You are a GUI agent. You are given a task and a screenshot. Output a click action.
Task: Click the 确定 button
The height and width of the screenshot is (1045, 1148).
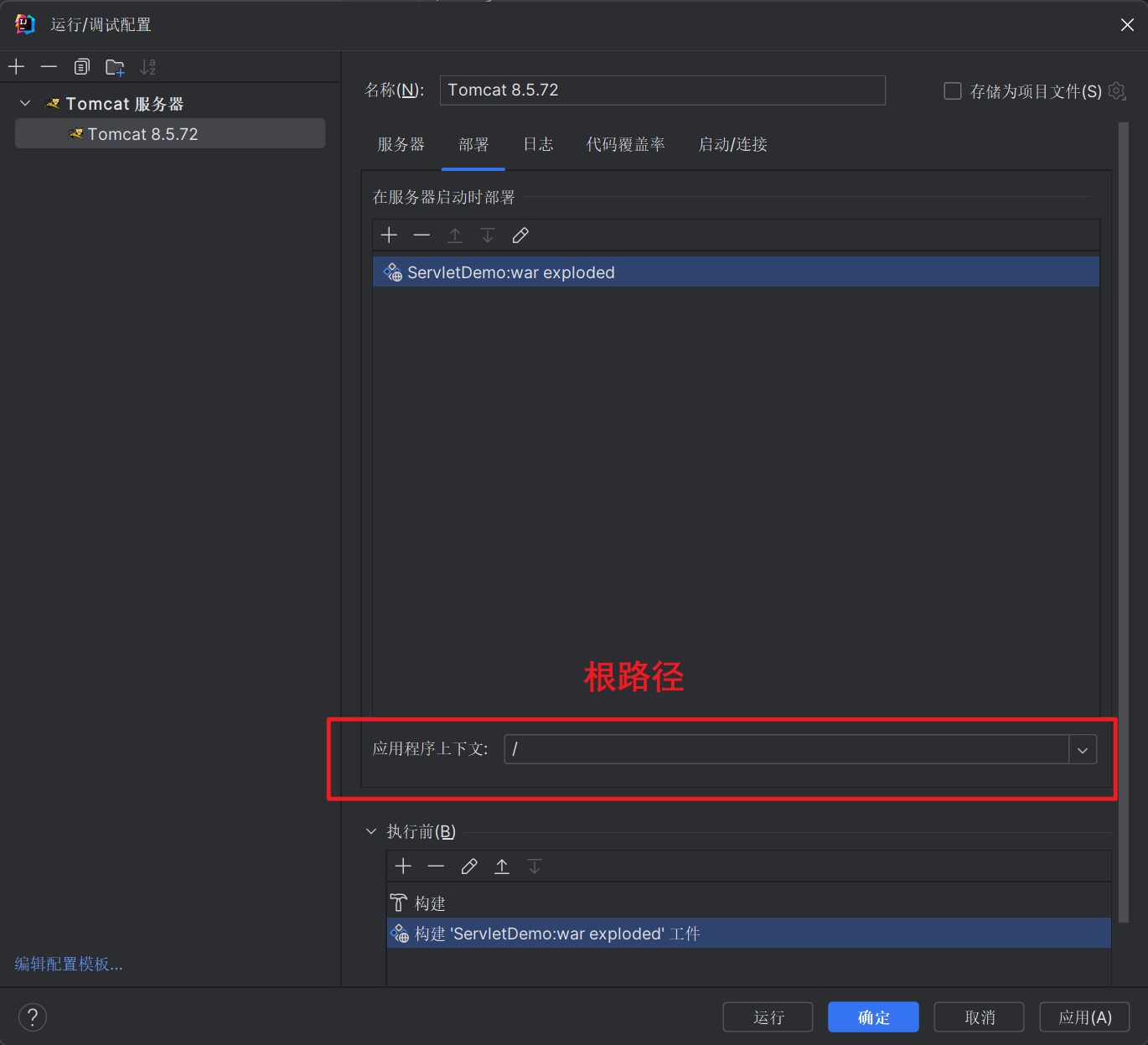pyautogui.click(x=873, y=1017)
